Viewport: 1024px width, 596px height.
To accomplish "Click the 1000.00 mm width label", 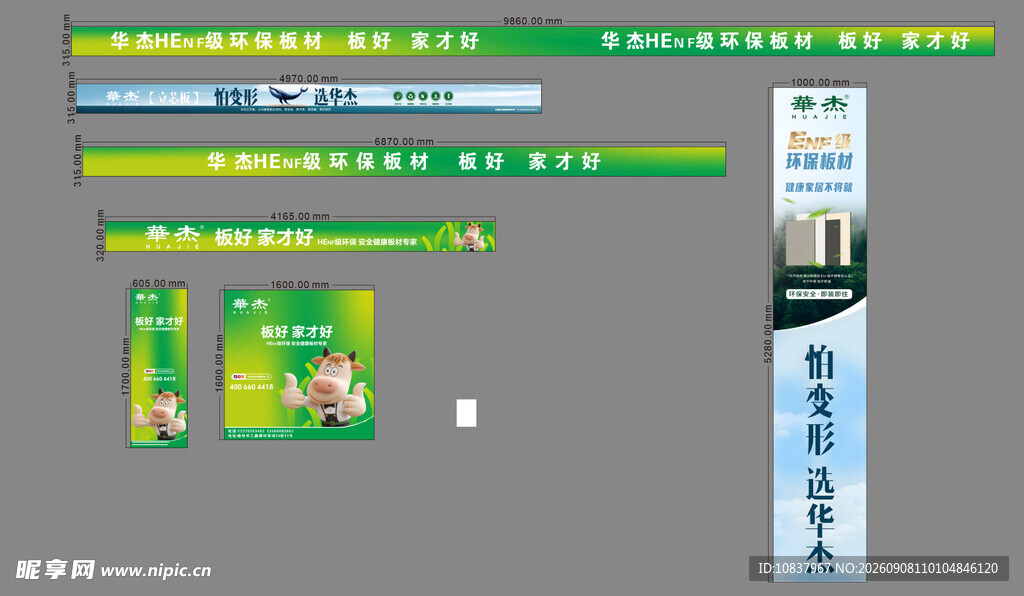I will (820, 82).
